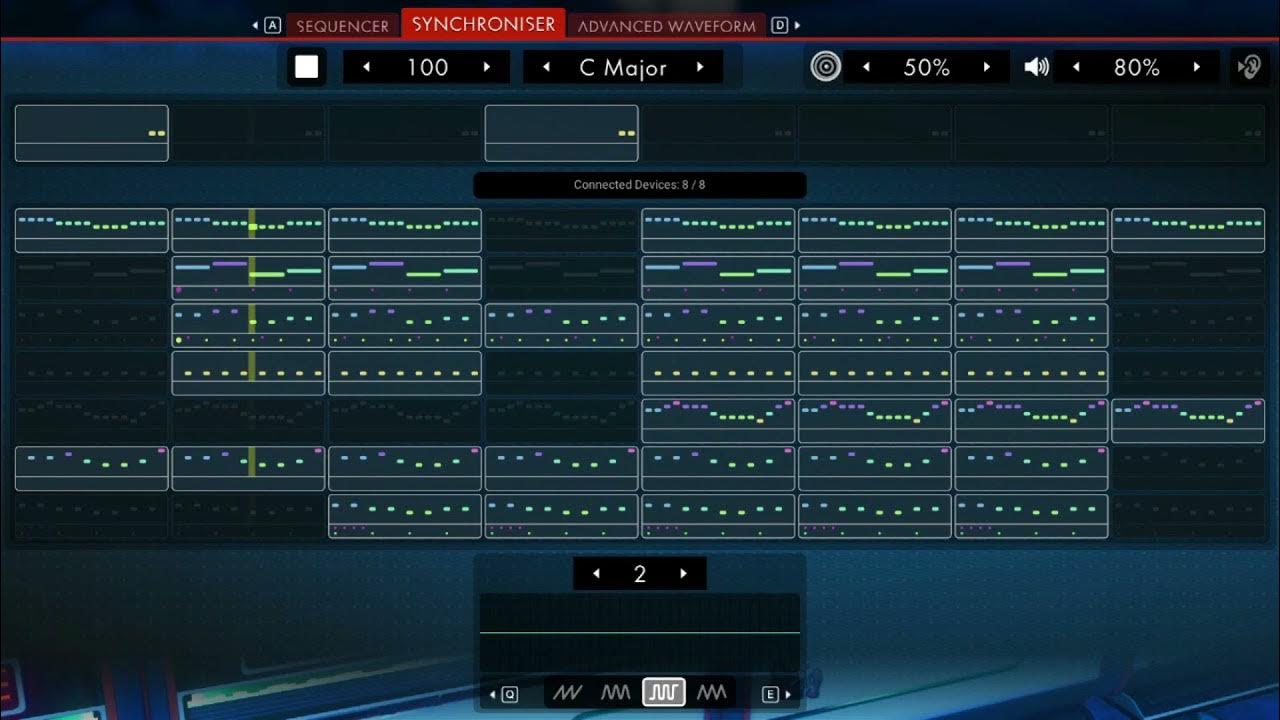Toggle row 7 pattern cell in column 3
Image resolution: width=1280 pixels, height=720 pixels.
coord(405,516)
